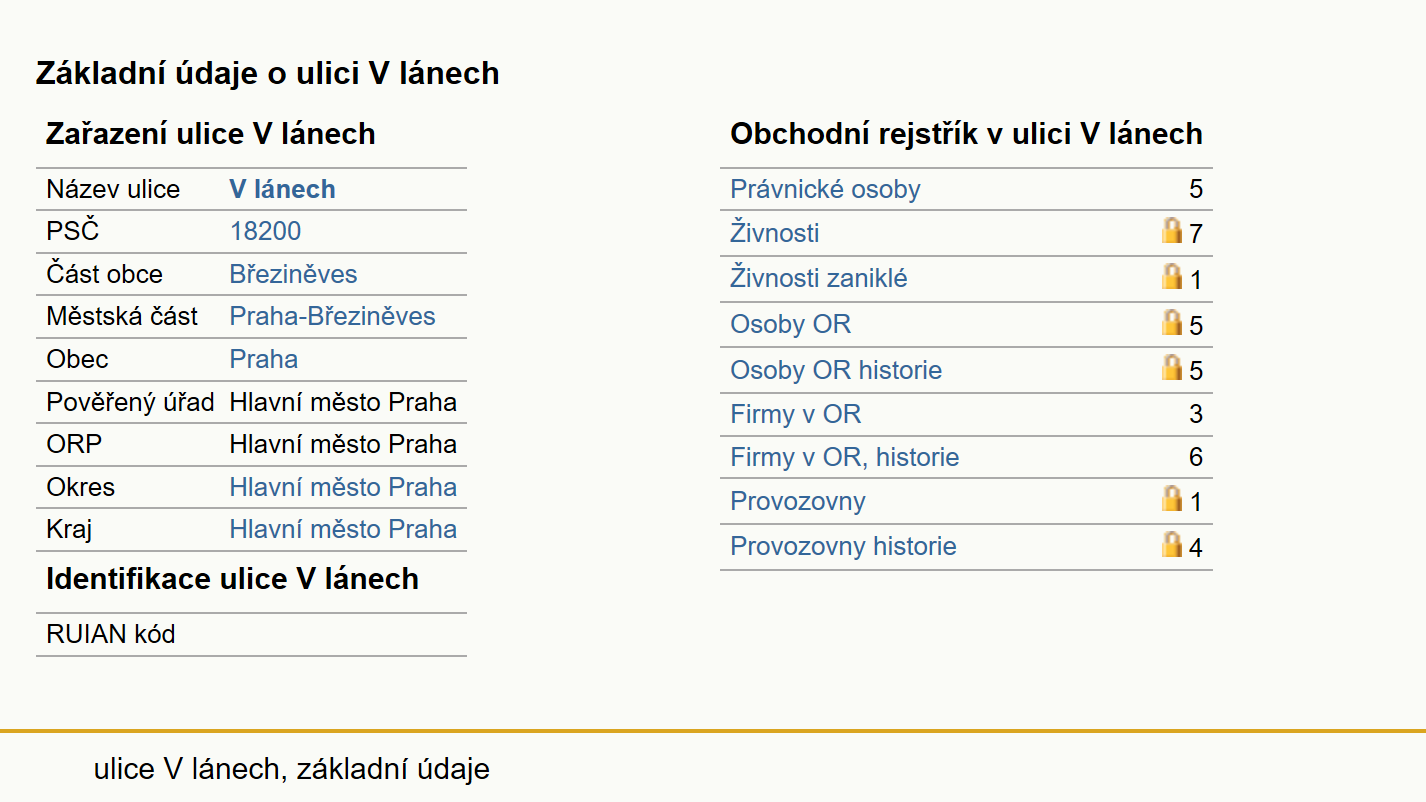Follow the Provozovny historie link
This screenshot has height=802, width=1426.
843,546
